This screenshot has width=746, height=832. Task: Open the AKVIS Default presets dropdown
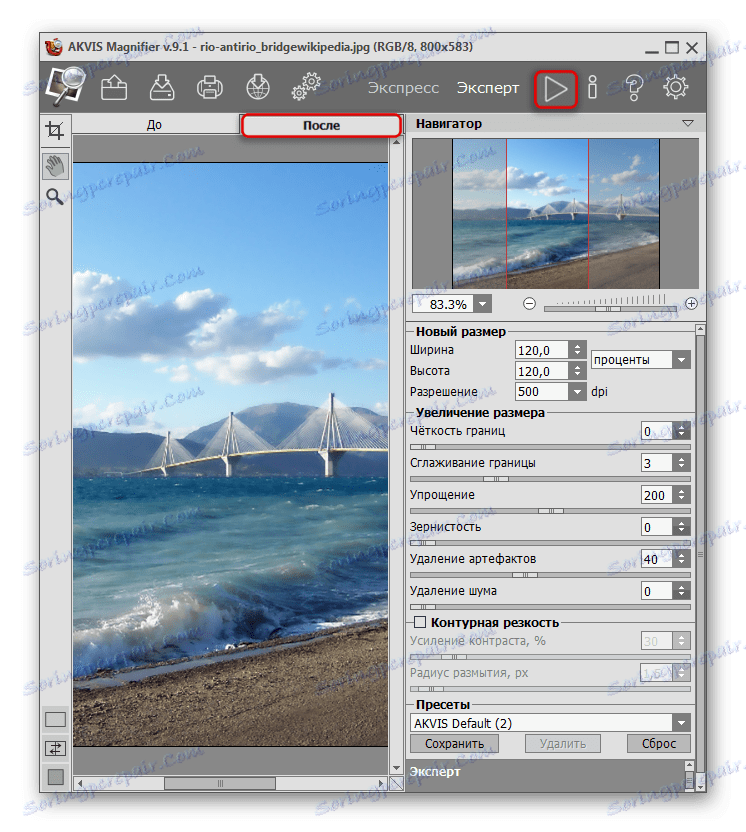pyautogui.click(x=681, y=723)
